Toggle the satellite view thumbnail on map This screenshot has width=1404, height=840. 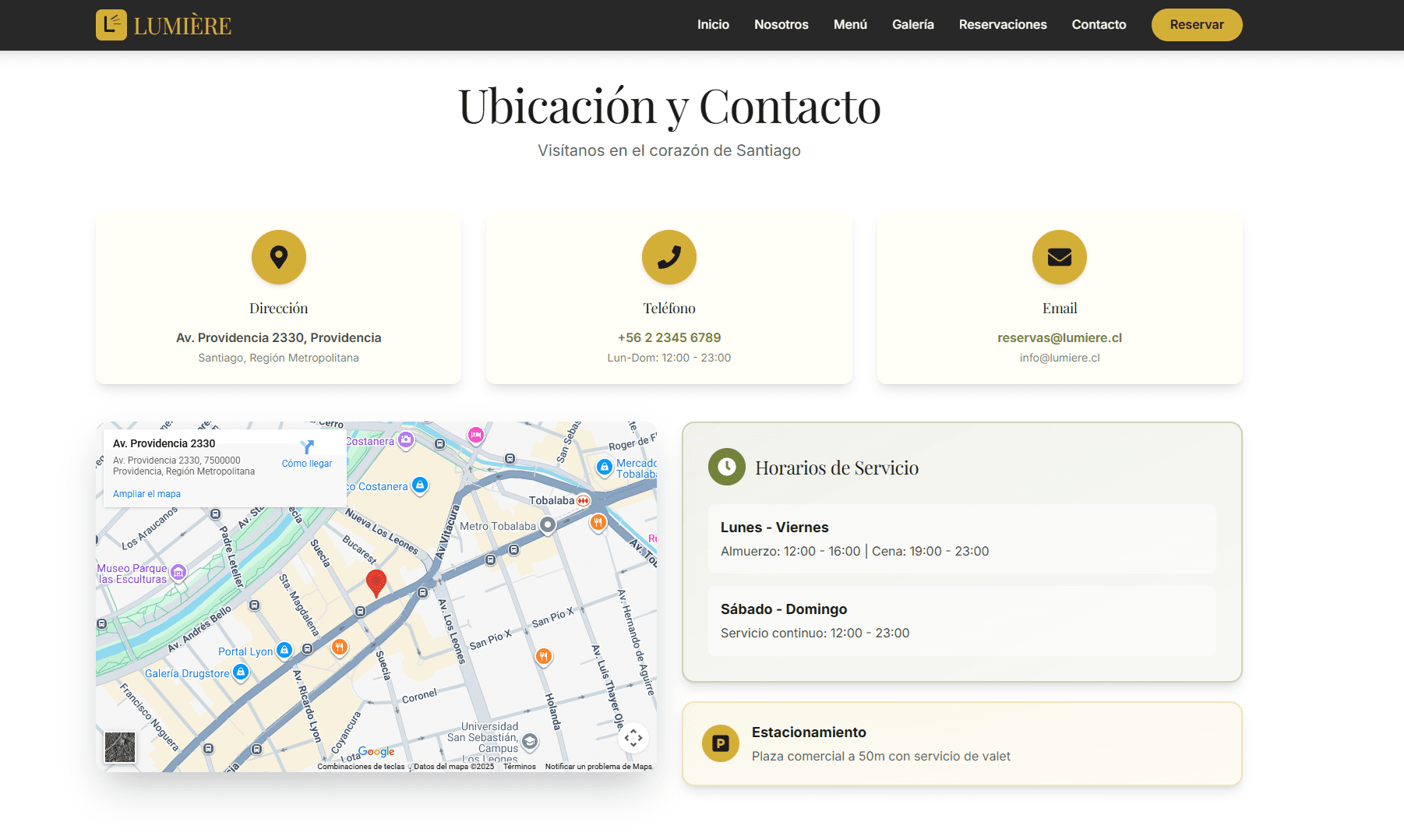click(120, 747)
